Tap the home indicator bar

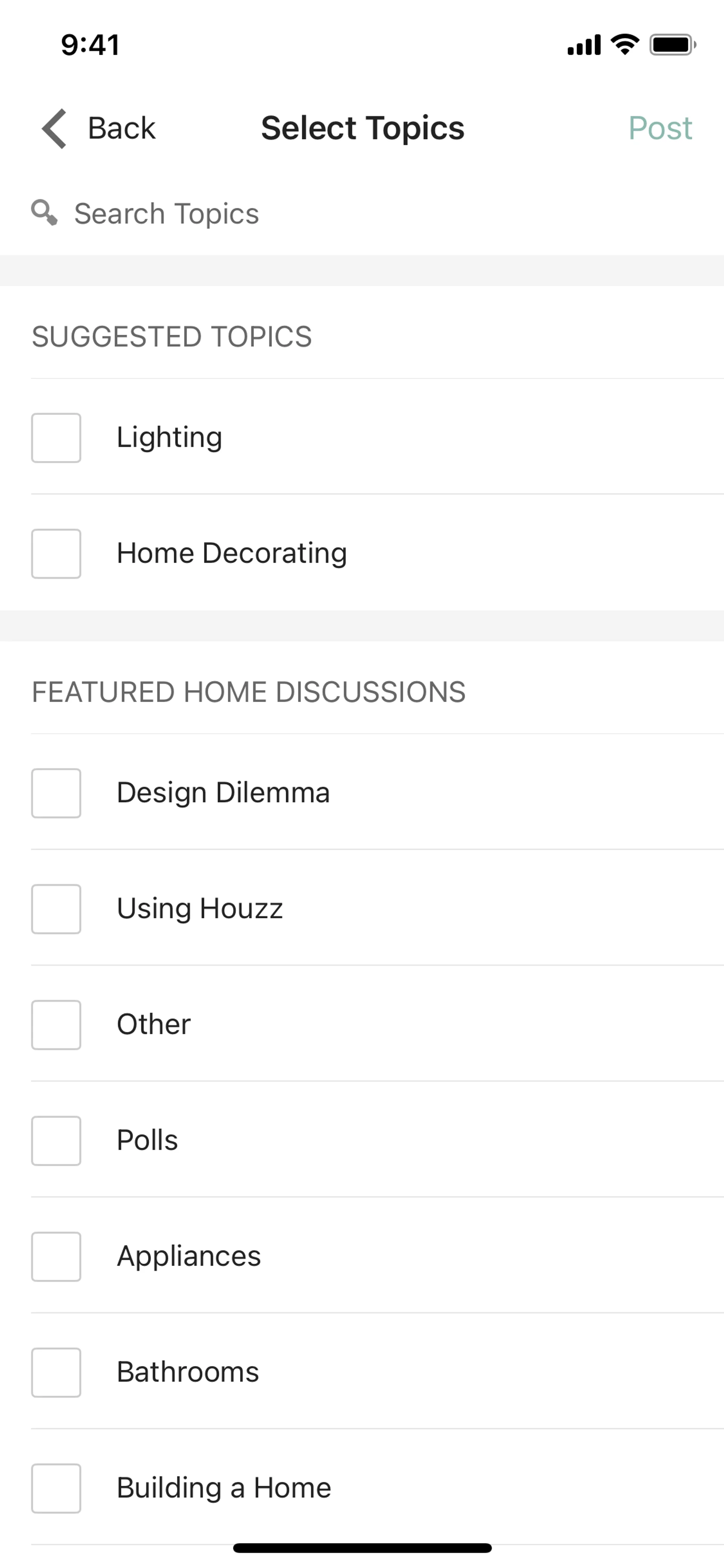[362, 1547]
